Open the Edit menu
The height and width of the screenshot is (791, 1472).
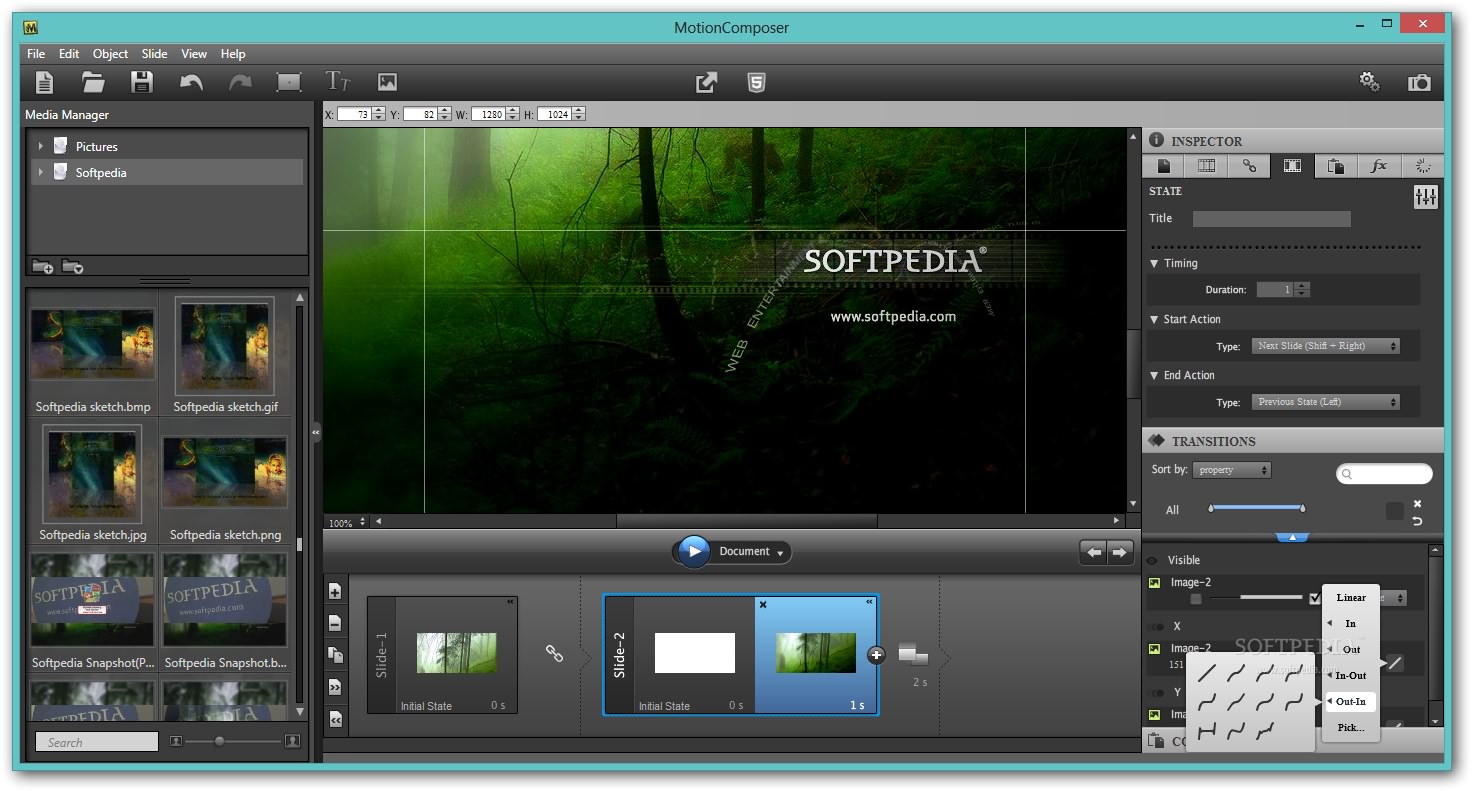tap(69, 54)
